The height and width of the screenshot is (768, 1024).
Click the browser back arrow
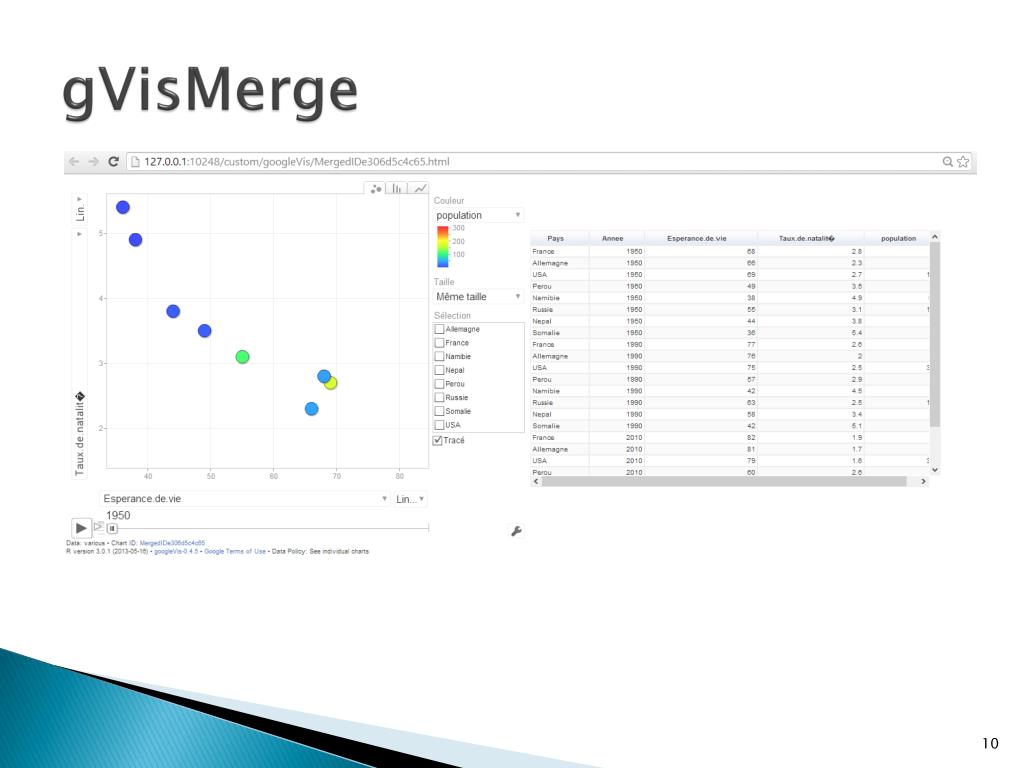(74, 161)
